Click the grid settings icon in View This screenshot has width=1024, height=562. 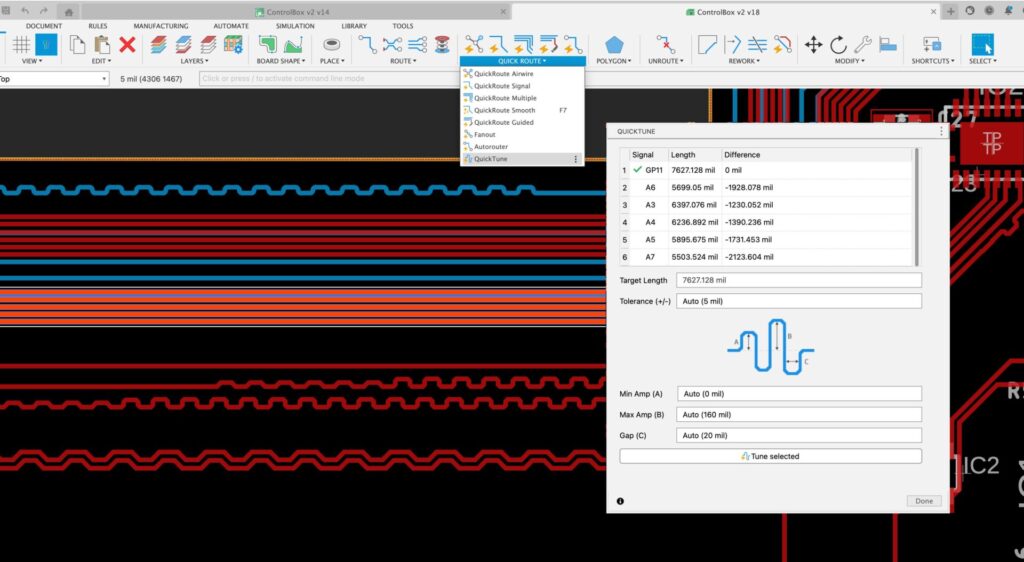20,44
